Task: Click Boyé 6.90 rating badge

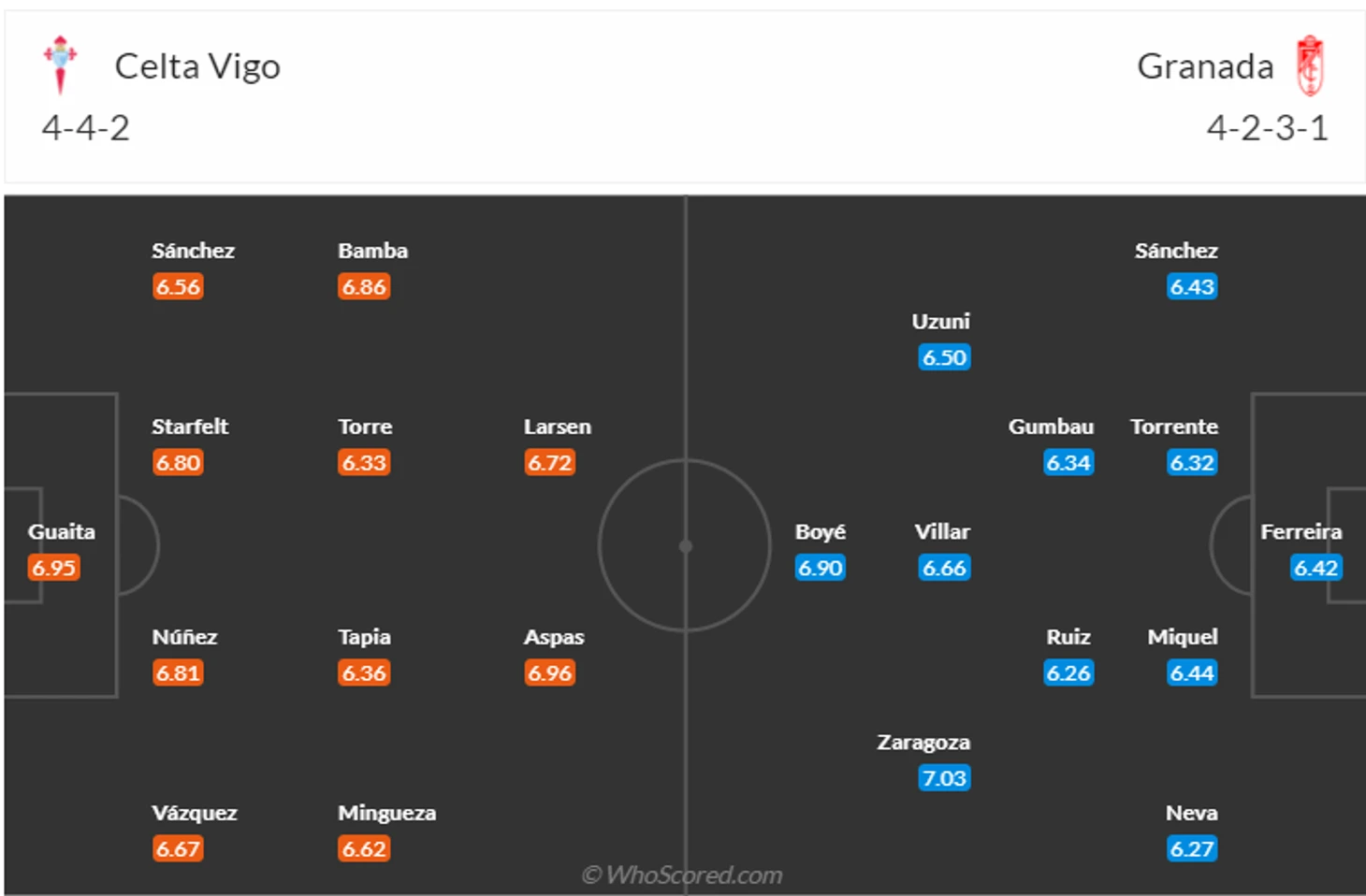Action: coord(821,568)
